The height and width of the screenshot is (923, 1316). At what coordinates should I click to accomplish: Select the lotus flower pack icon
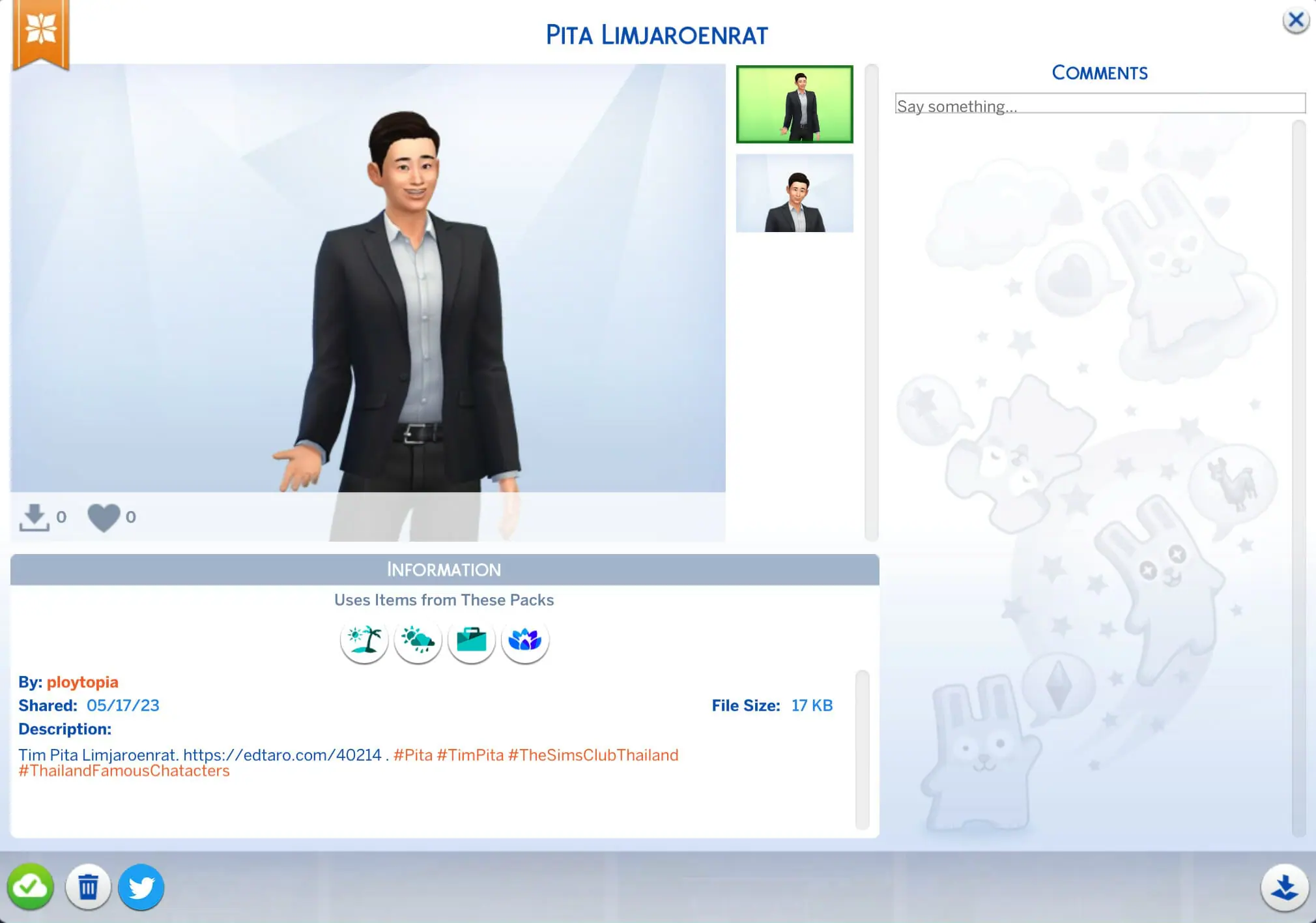tap(525, 641)
